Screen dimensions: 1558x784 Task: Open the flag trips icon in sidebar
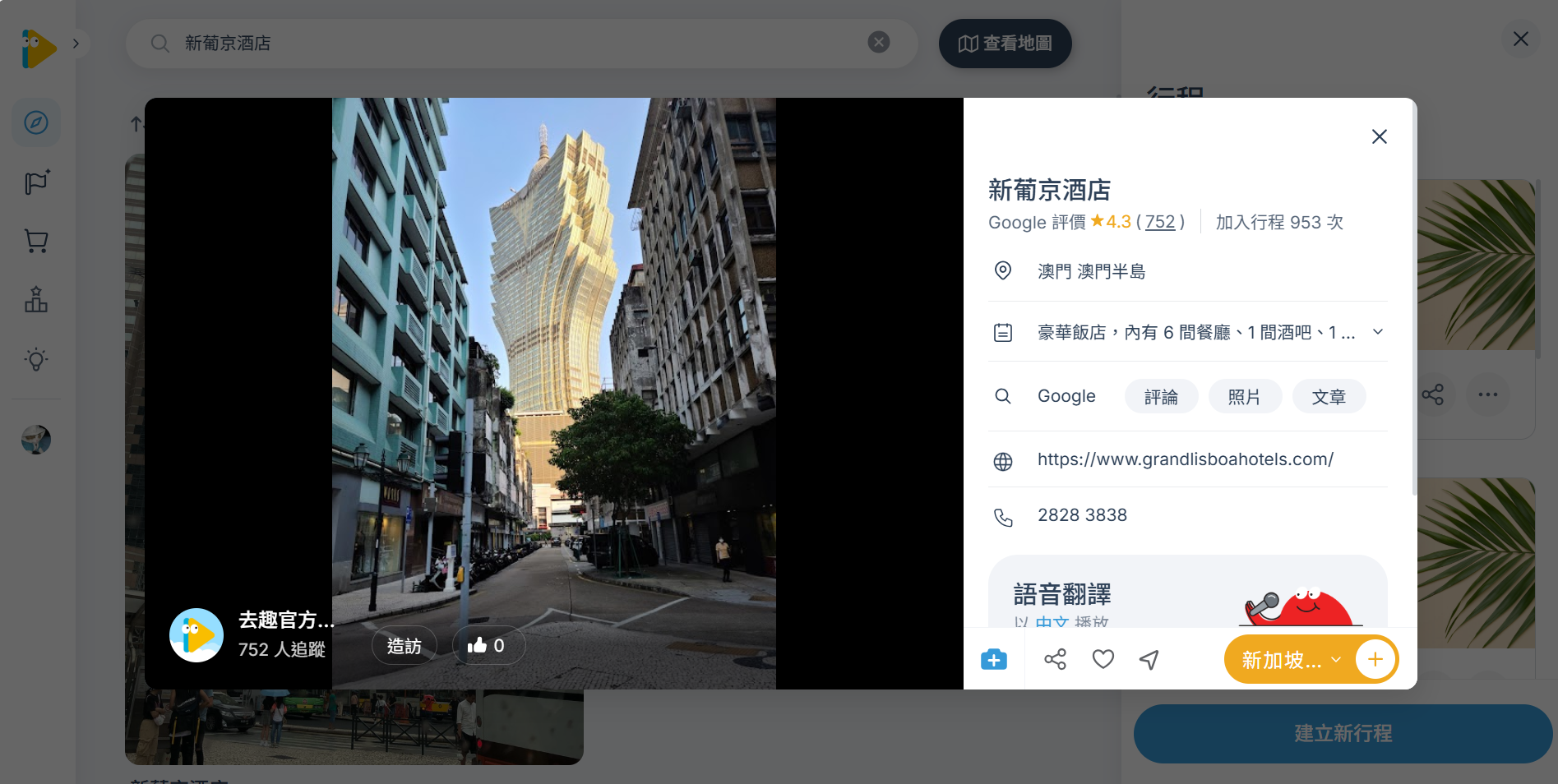pos(36,182)
